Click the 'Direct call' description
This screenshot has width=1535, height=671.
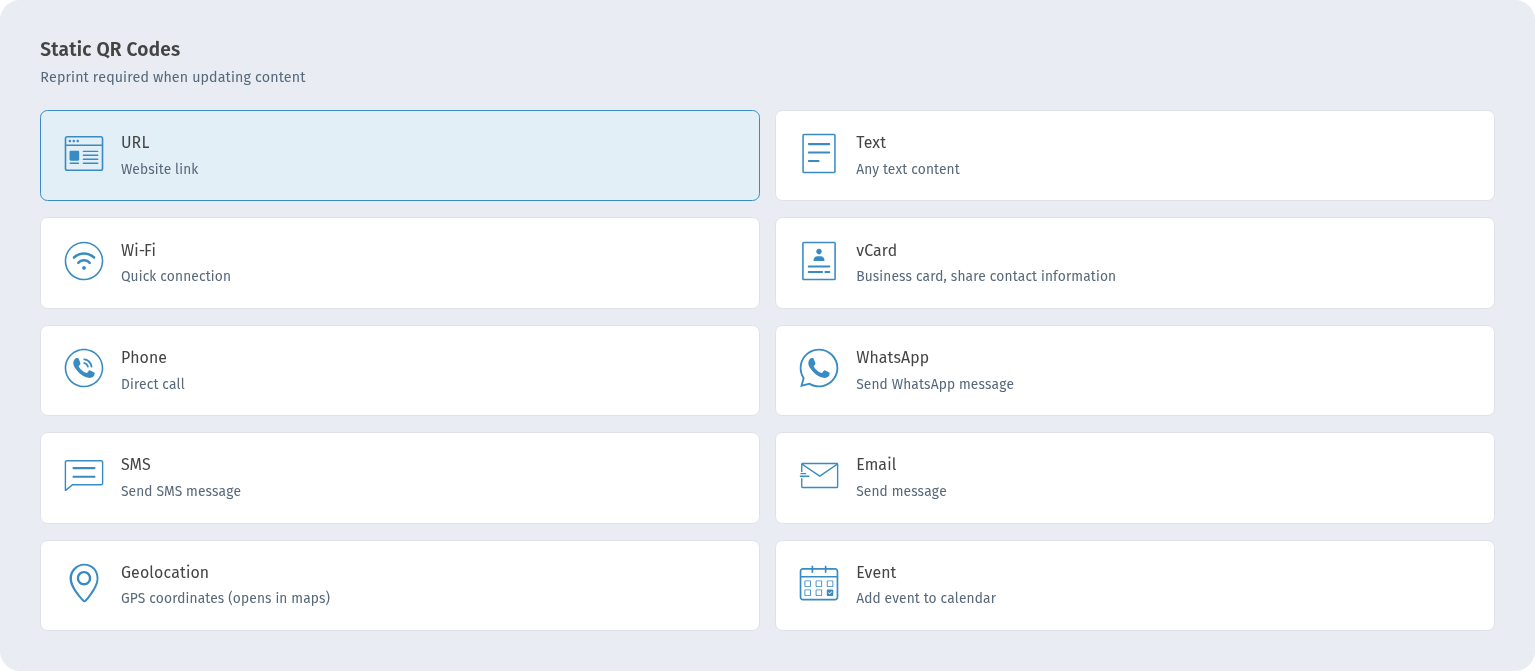pos(153,384)
